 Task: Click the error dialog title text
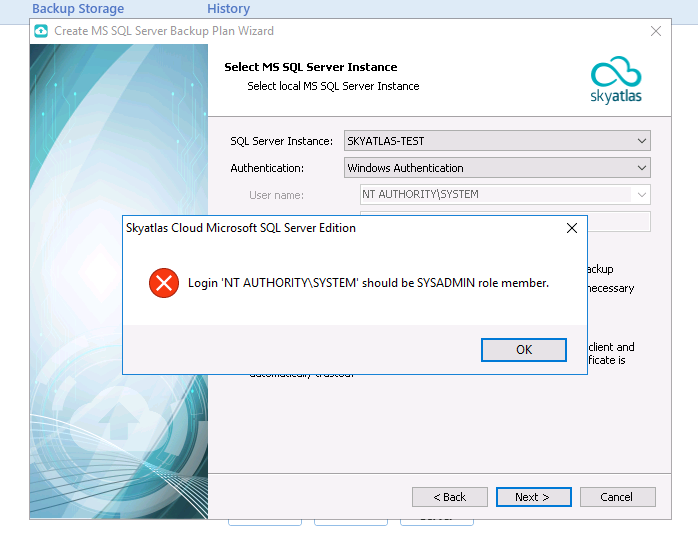tap(241, 228)
